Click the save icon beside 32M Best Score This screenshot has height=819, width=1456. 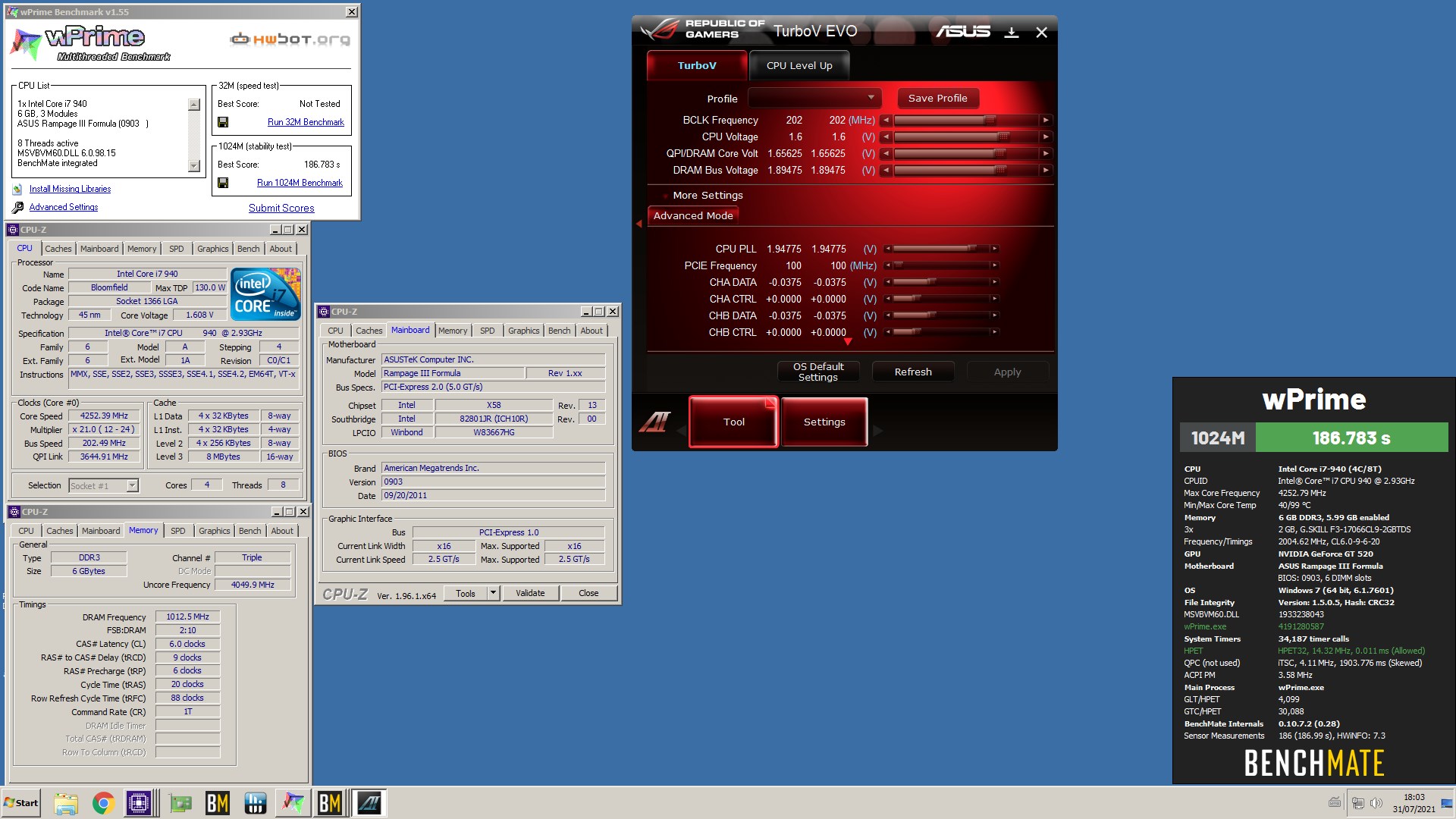(223, 122)
